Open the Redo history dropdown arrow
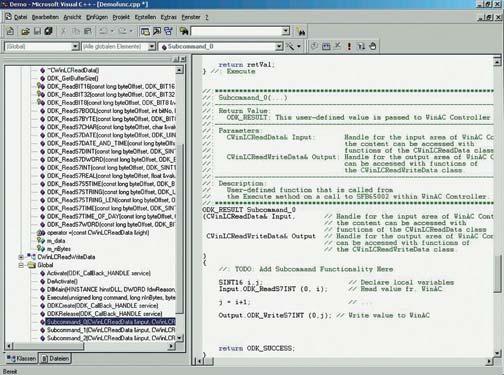Screen dimensions: 504x375 pyautogui.click(x=131, y=31)
